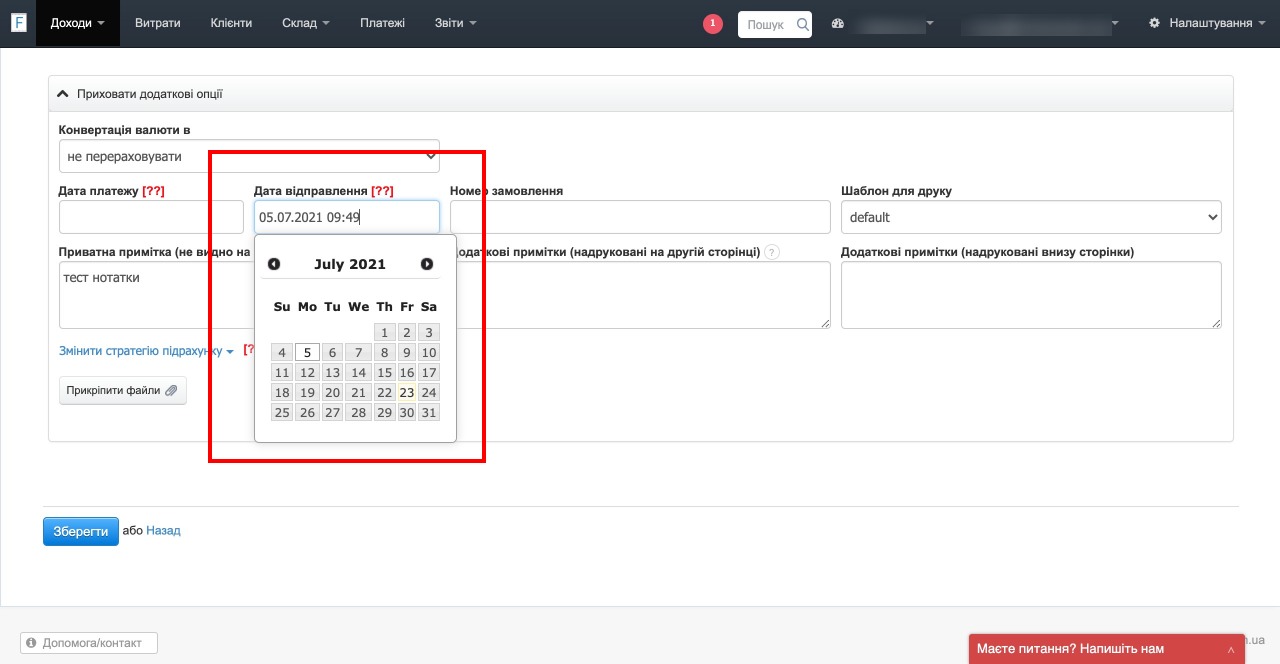Pick July 25 in the calendar

pos(282,412)
